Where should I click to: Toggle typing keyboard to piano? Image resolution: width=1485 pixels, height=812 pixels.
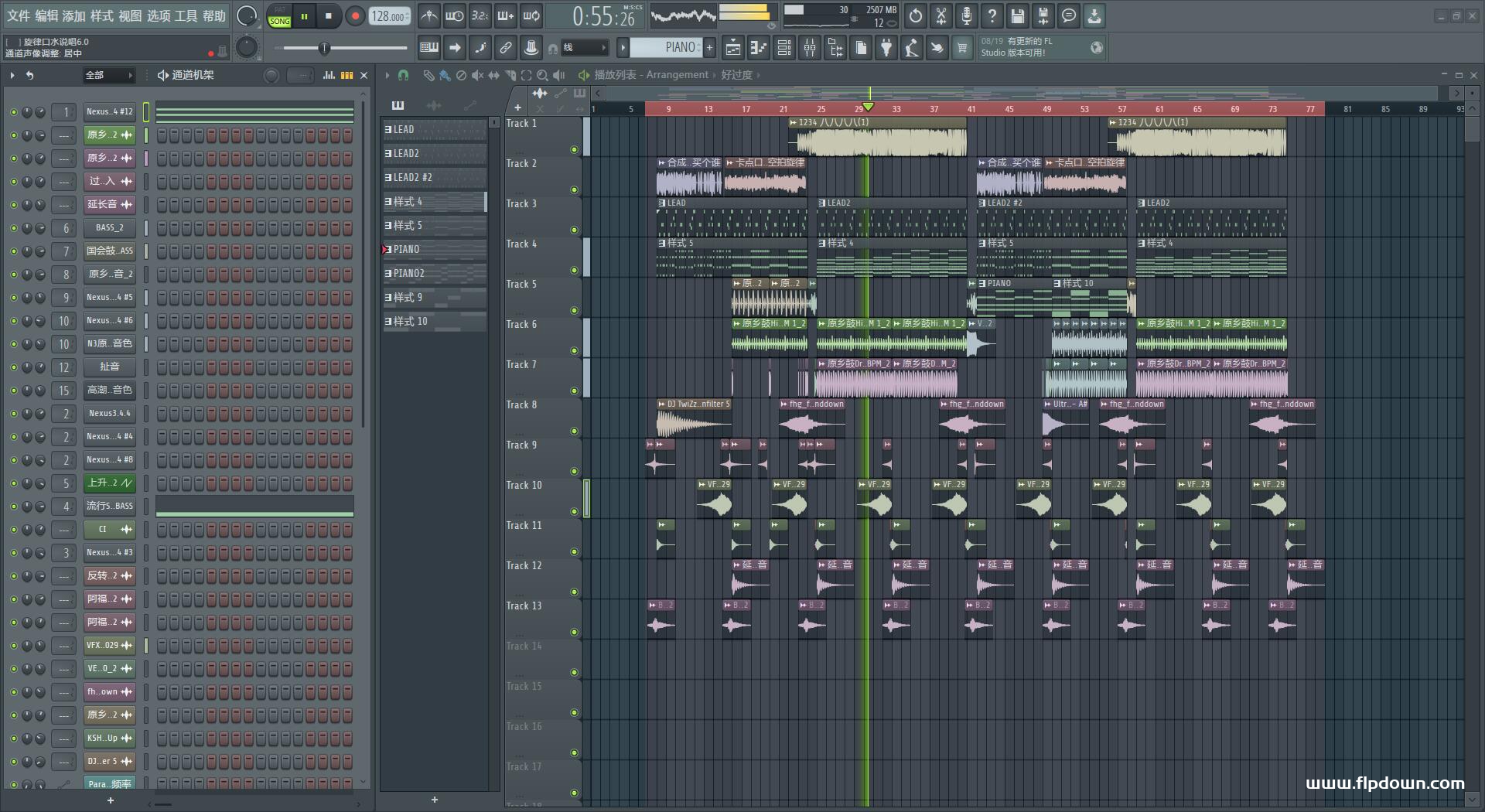tap(428, 48)
